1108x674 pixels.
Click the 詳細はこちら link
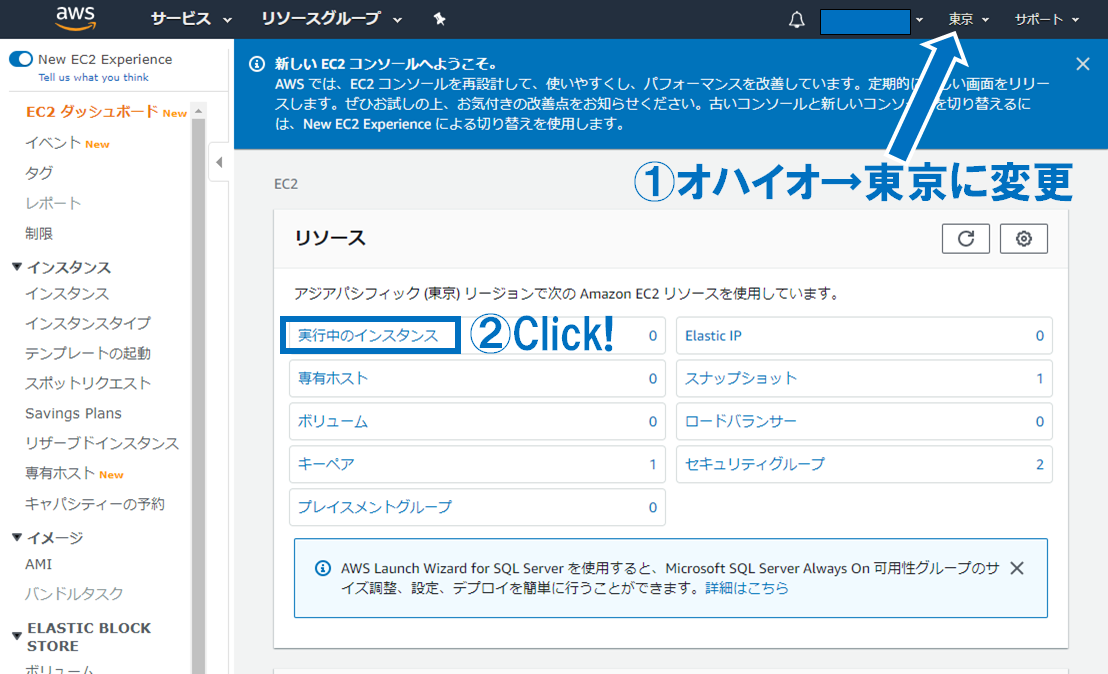(x=747, y=588)
